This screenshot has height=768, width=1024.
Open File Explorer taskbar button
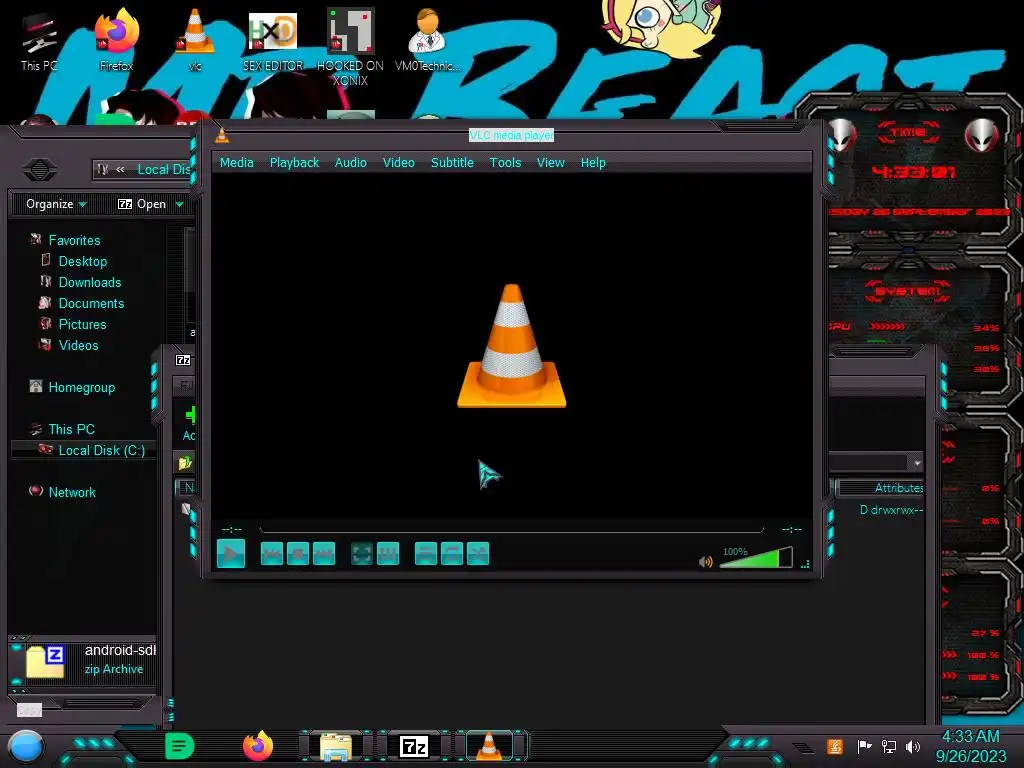point(336,746)
